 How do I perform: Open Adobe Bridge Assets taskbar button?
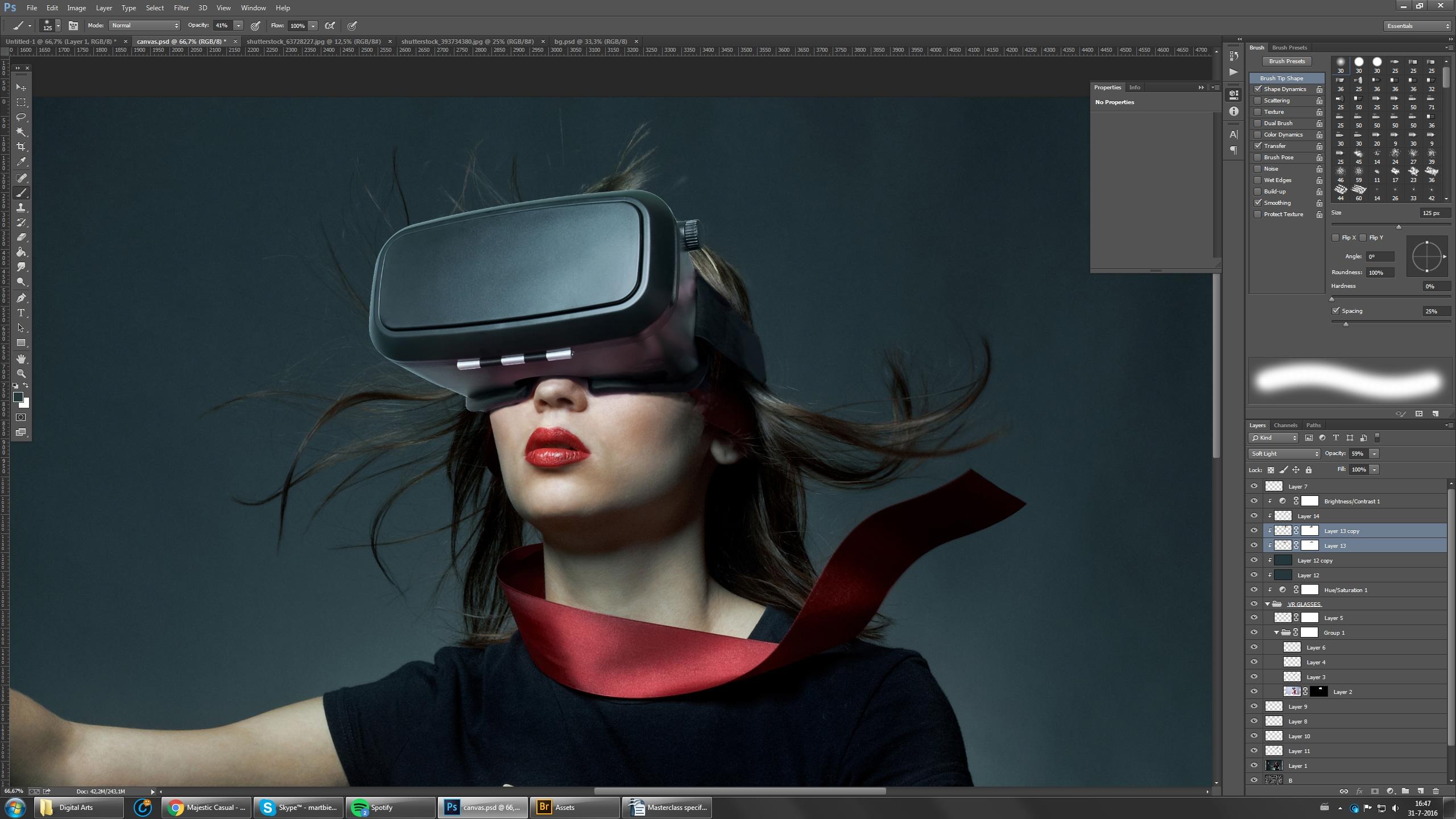tap(574, 808)
